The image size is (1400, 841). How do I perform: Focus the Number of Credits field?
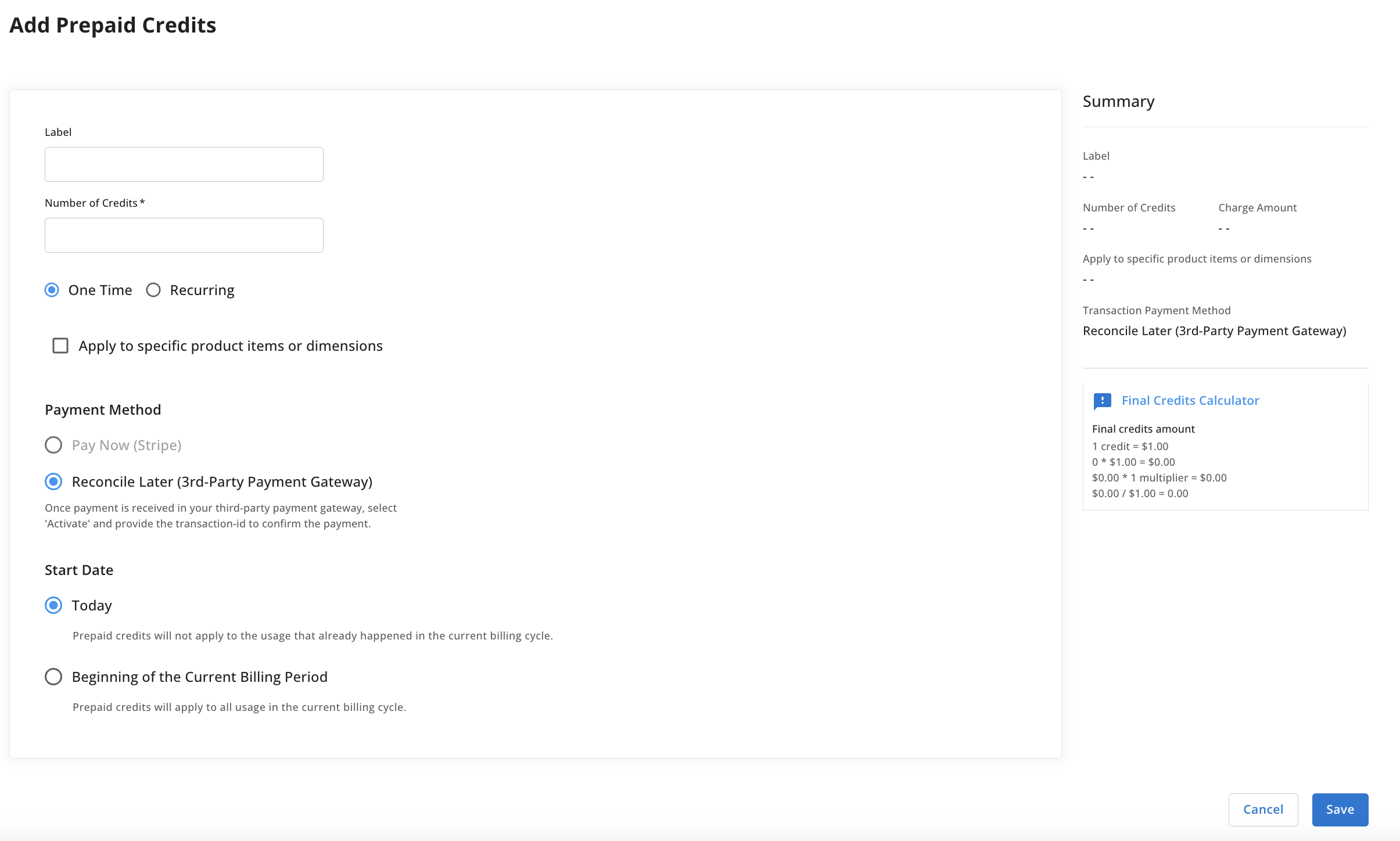[x=184, y=235]
